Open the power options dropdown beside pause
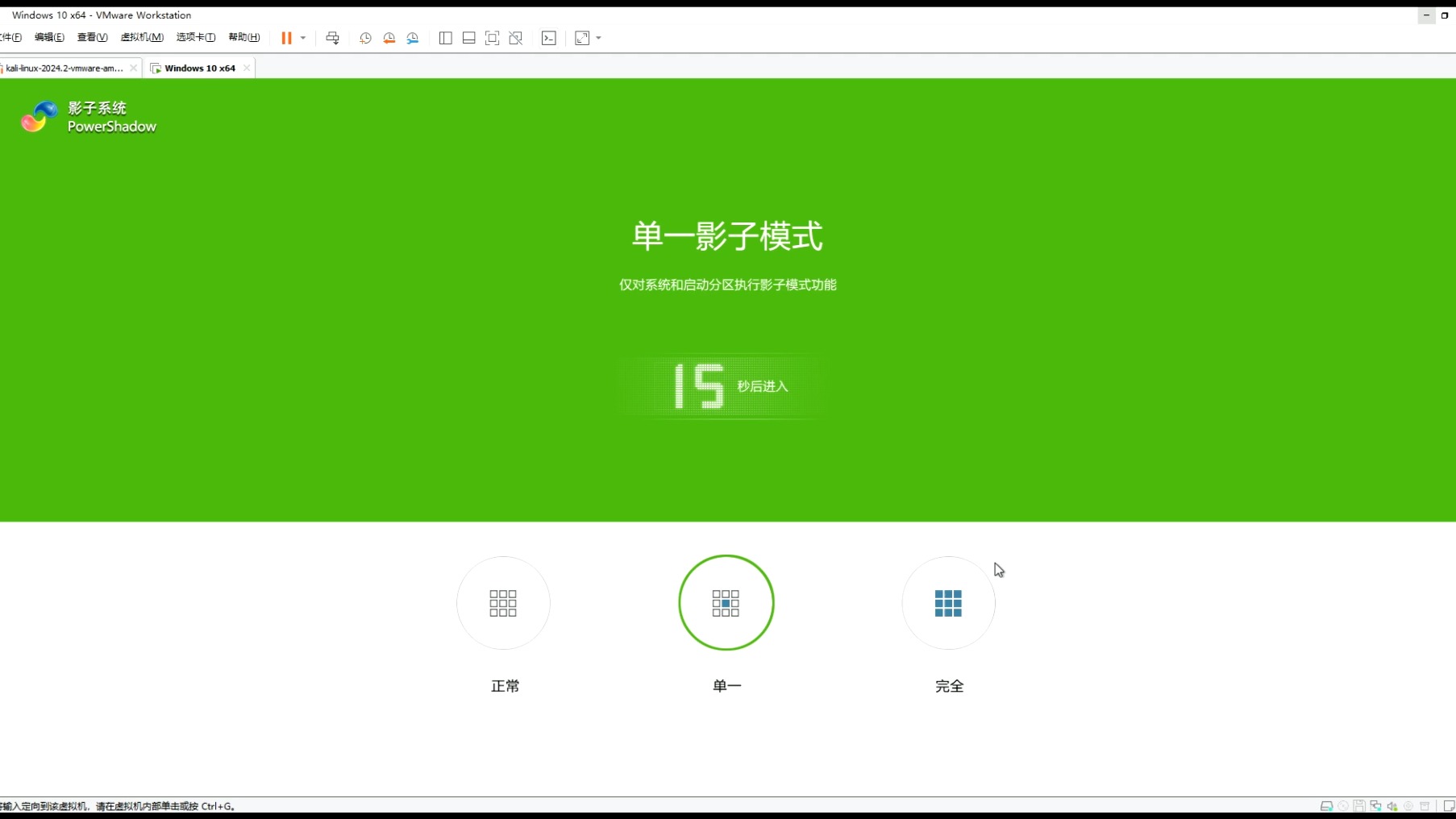 point(303,38)
